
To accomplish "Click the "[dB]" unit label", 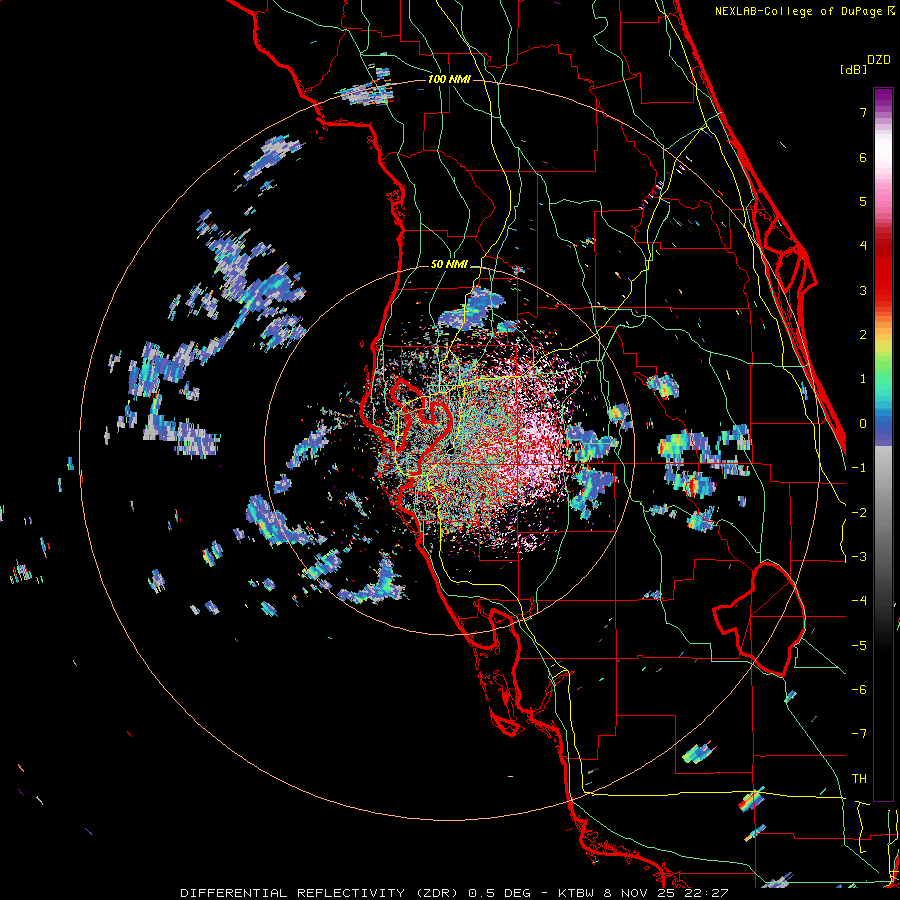I will pos(853,69).
